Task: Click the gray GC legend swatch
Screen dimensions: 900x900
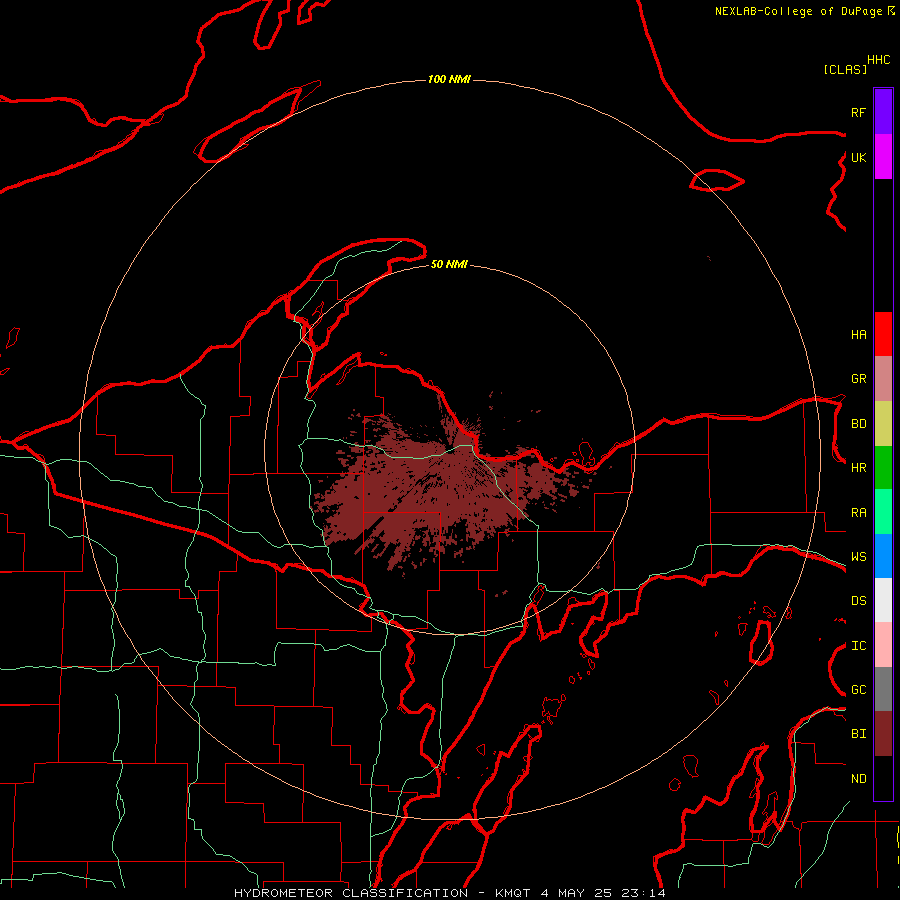Action: [883, 689]
